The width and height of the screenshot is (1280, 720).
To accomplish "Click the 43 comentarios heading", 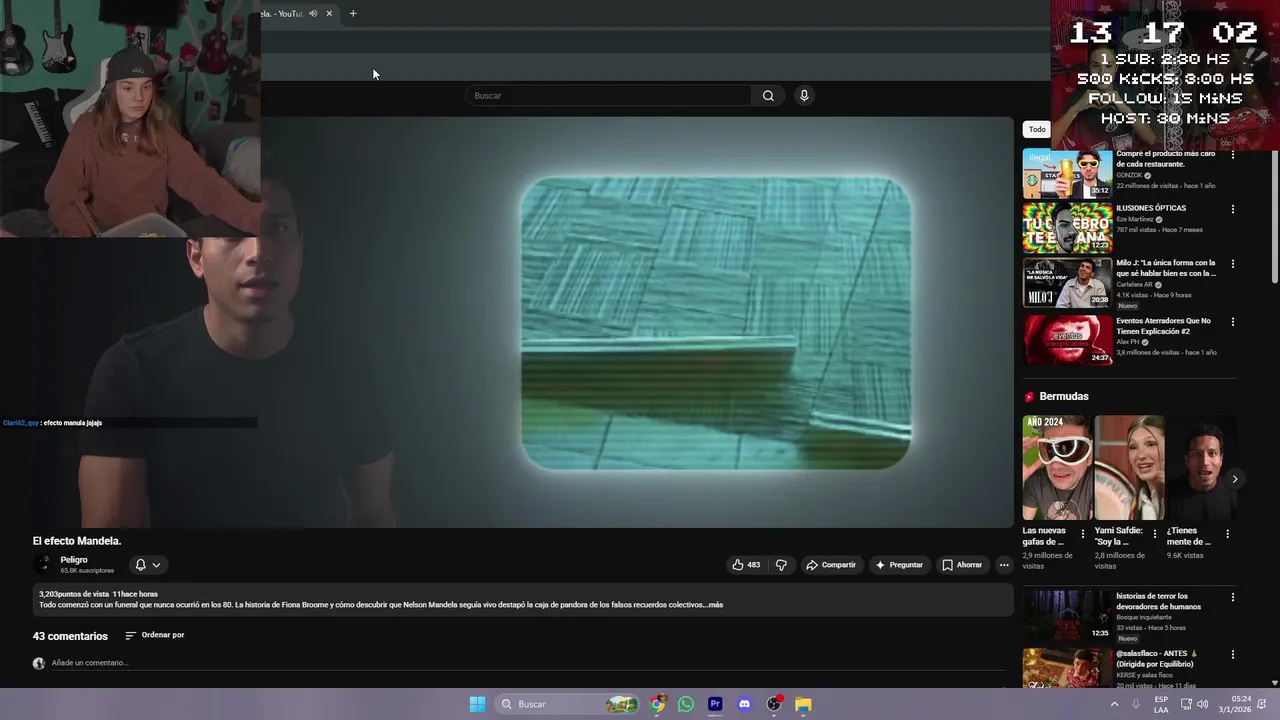I will coord(70,636).
